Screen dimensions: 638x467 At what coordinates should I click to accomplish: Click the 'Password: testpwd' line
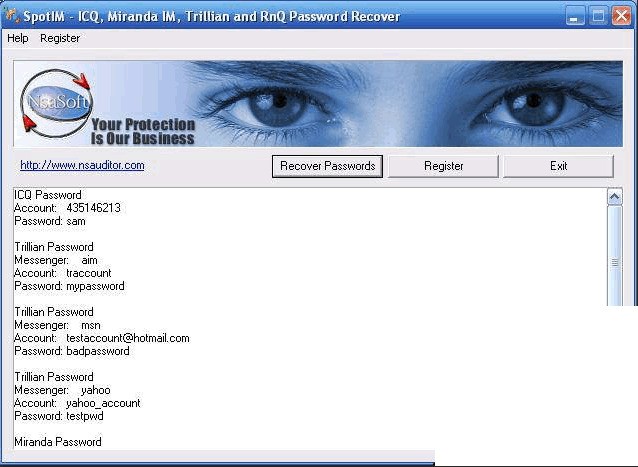coord(59,416)
